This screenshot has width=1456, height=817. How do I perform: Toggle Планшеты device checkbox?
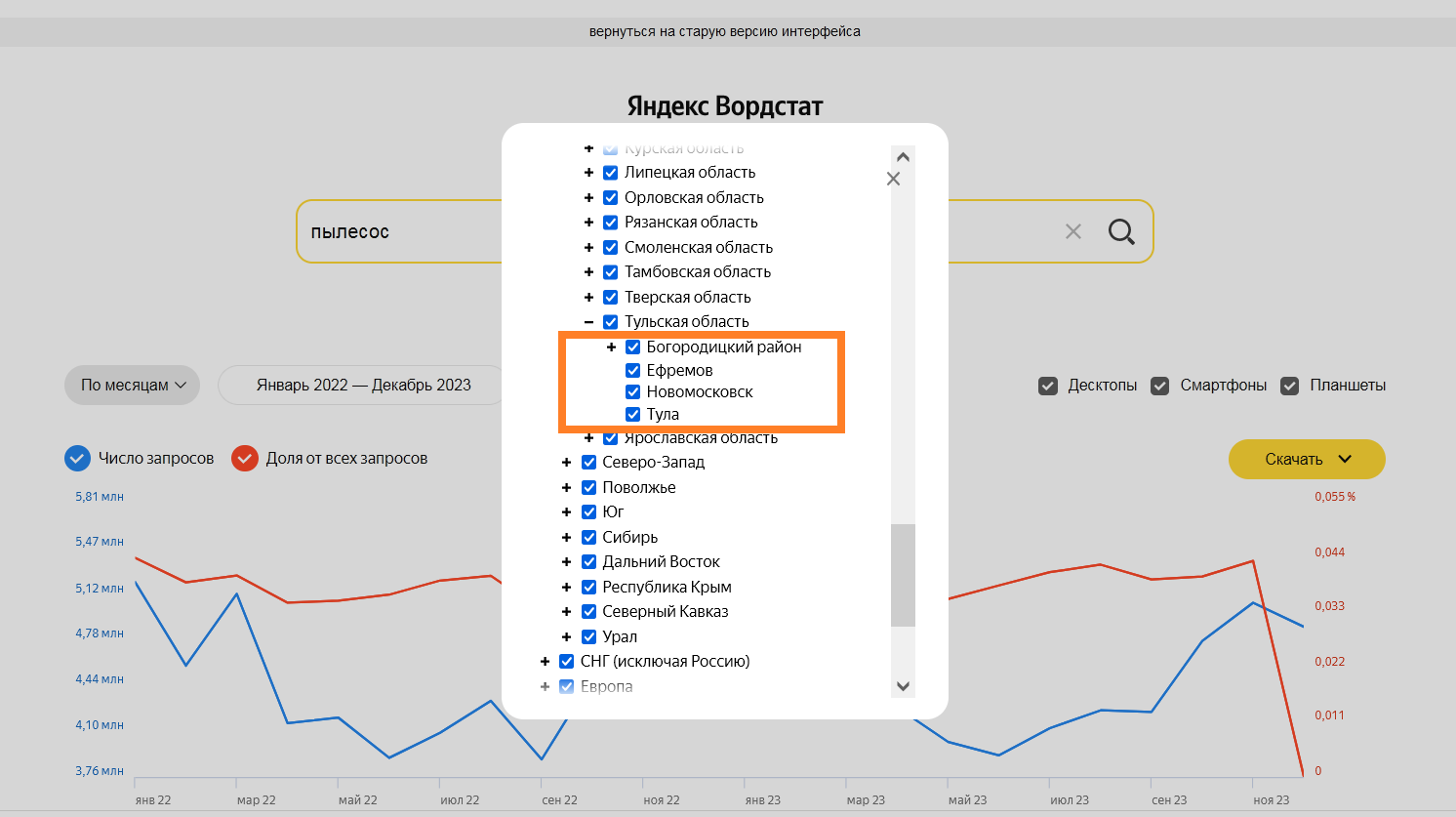pos(1290,386)
